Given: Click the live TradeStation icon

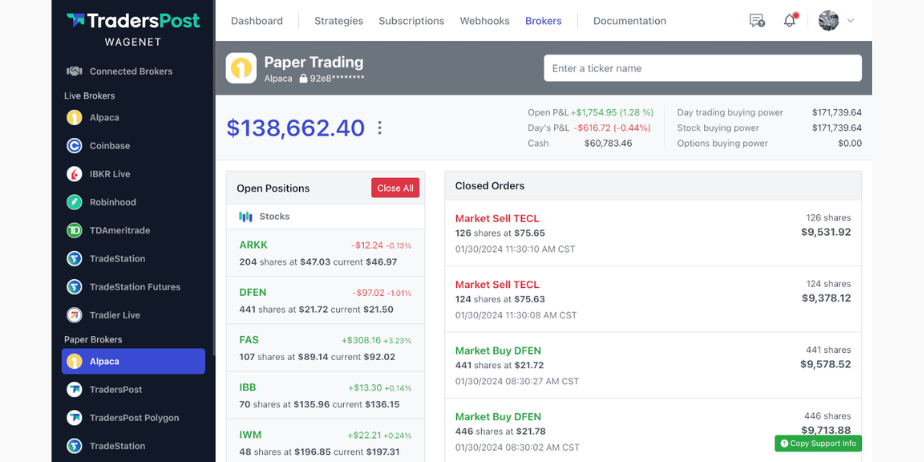Looking at the screenshot, I should pyautogui.click(x=74, y=259).
